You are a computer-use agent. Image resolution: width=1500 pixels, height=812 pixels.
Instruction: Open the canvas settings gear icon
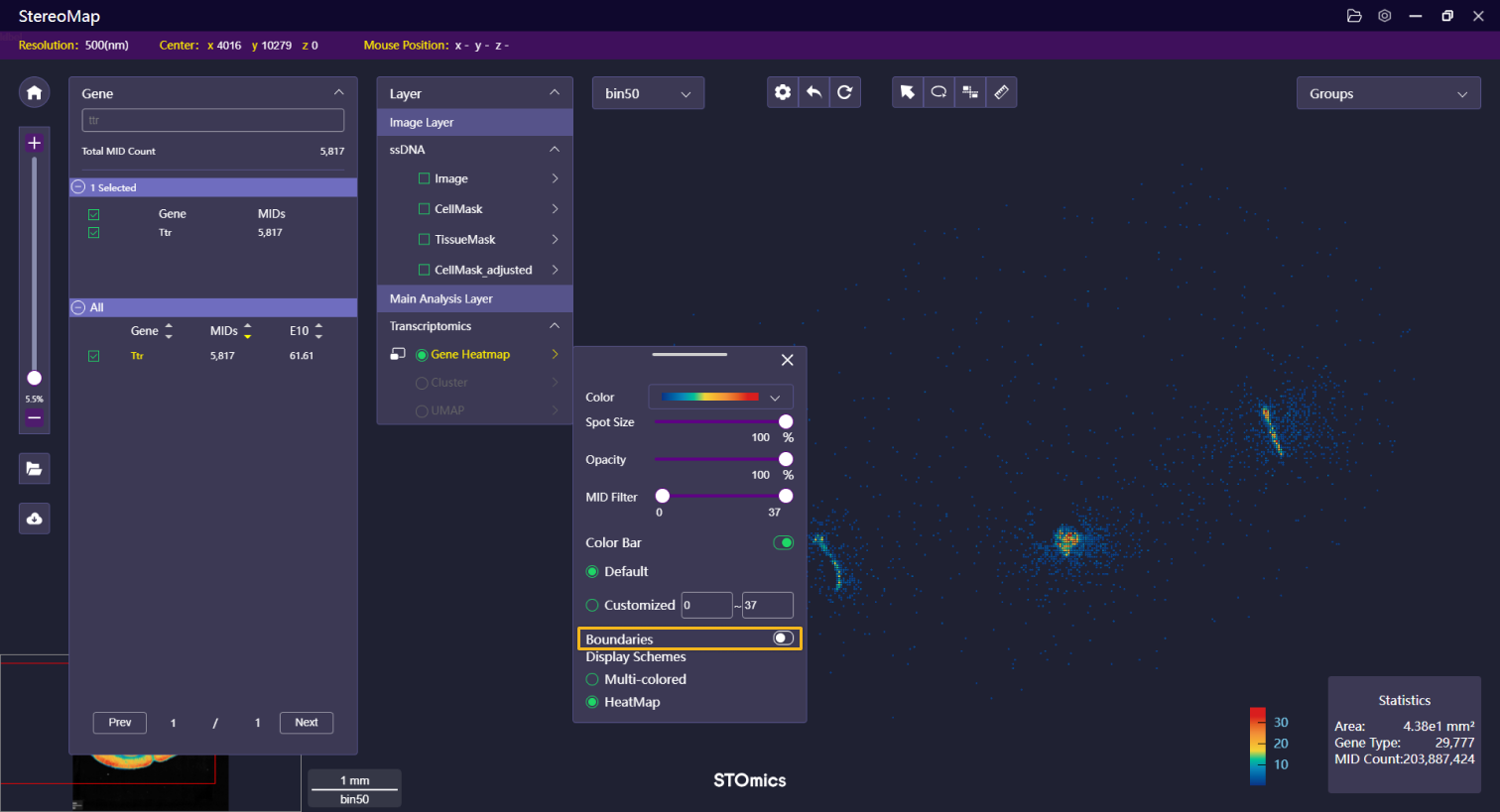783,92
